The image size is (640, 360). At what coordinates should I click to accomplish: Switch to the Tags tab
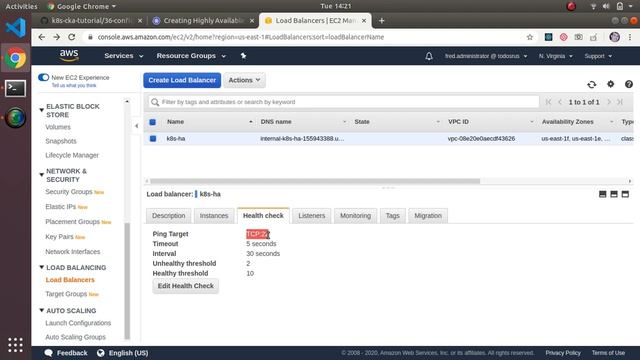click(x=393, y=216)
